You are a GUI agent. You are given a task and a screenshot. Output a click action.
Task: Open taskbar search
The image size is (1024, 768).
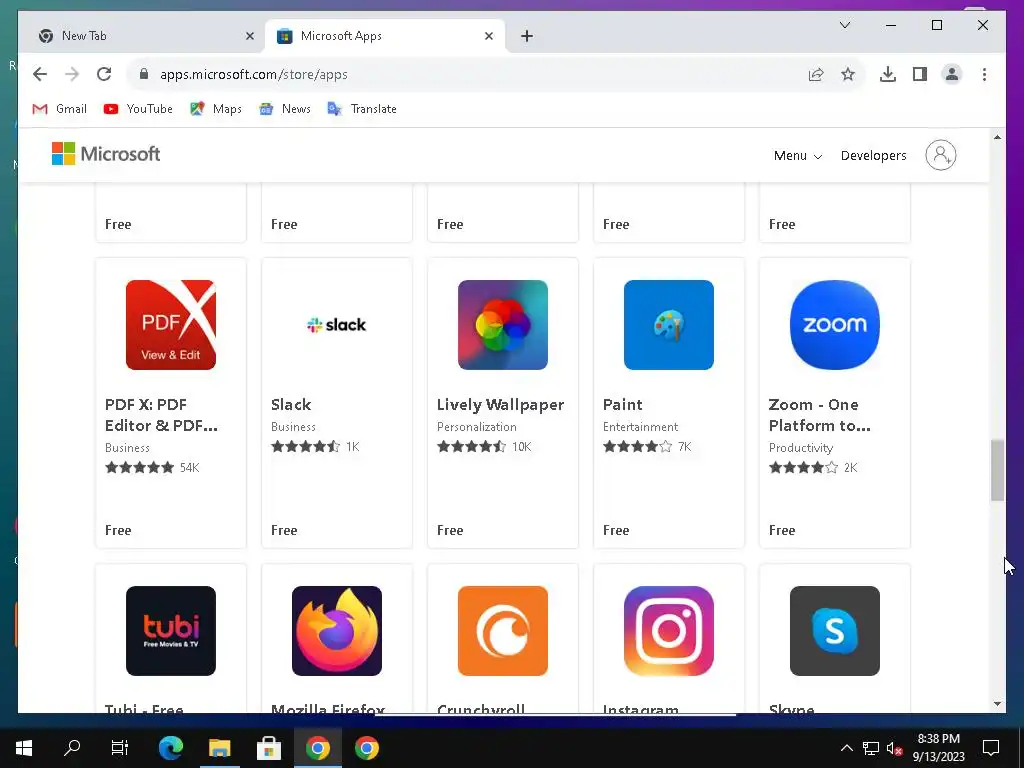coord(72,748)
